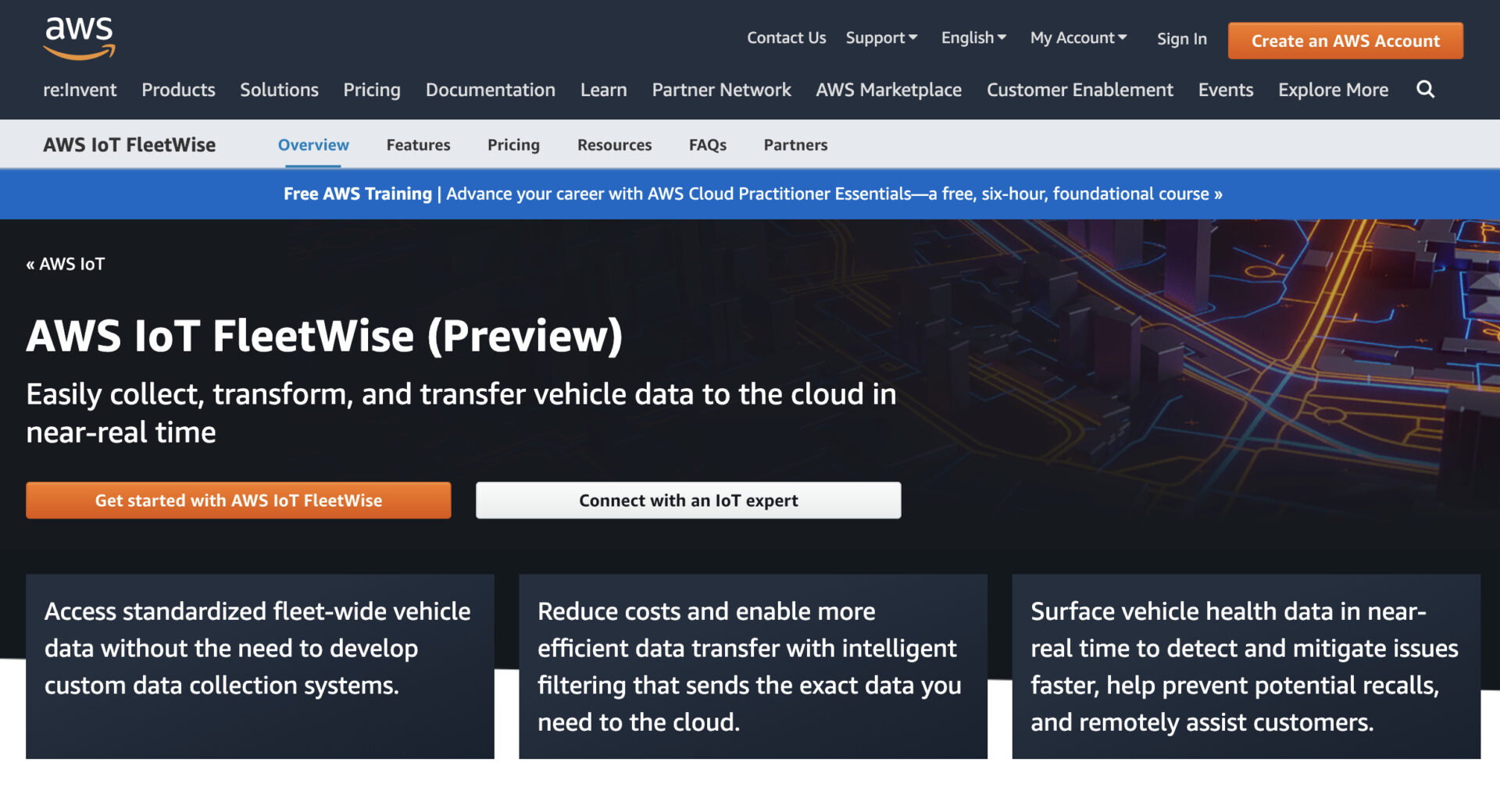Open the Solutions menu
This screenshot has width=1500, height=812.
coord(279,90)
